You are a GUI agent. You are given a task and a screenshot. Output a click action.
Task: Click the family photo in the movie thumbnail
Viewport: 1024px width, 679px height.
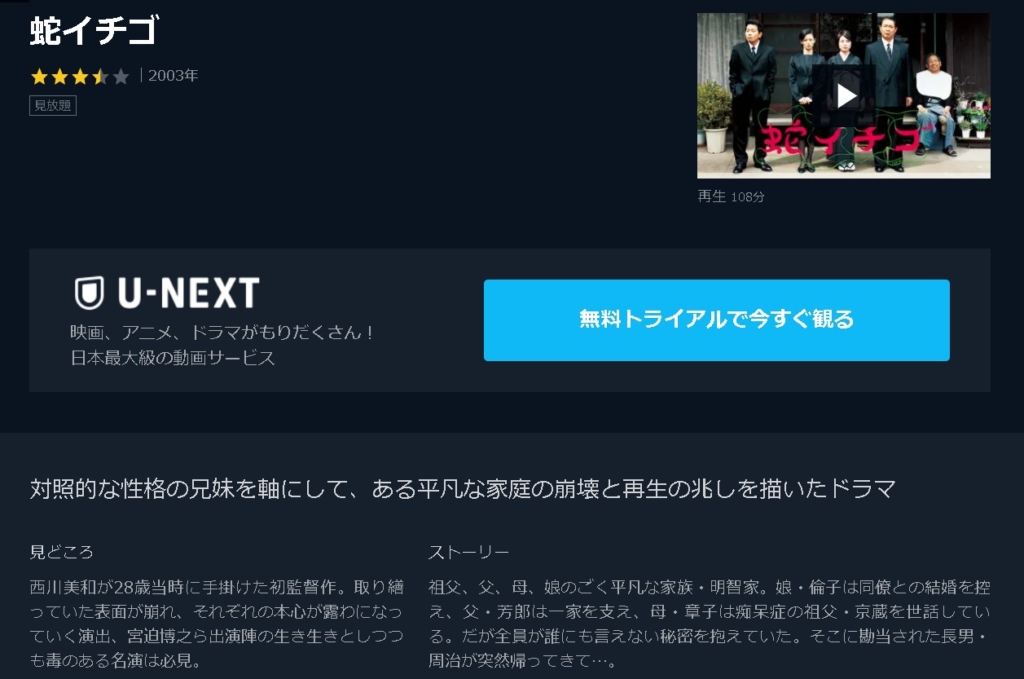pos(844,95)
